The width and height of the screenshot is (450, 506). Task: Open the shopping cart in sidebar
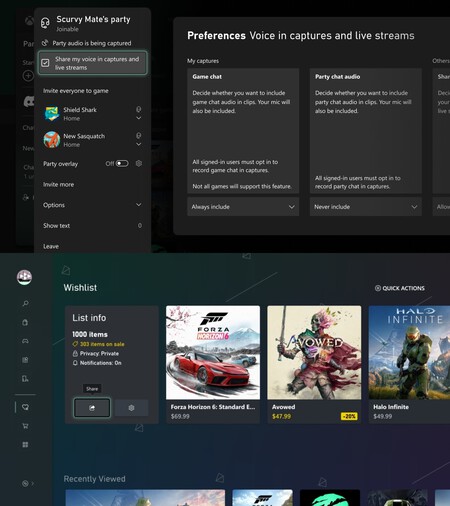pyautogui.click(x=25, y=426)
